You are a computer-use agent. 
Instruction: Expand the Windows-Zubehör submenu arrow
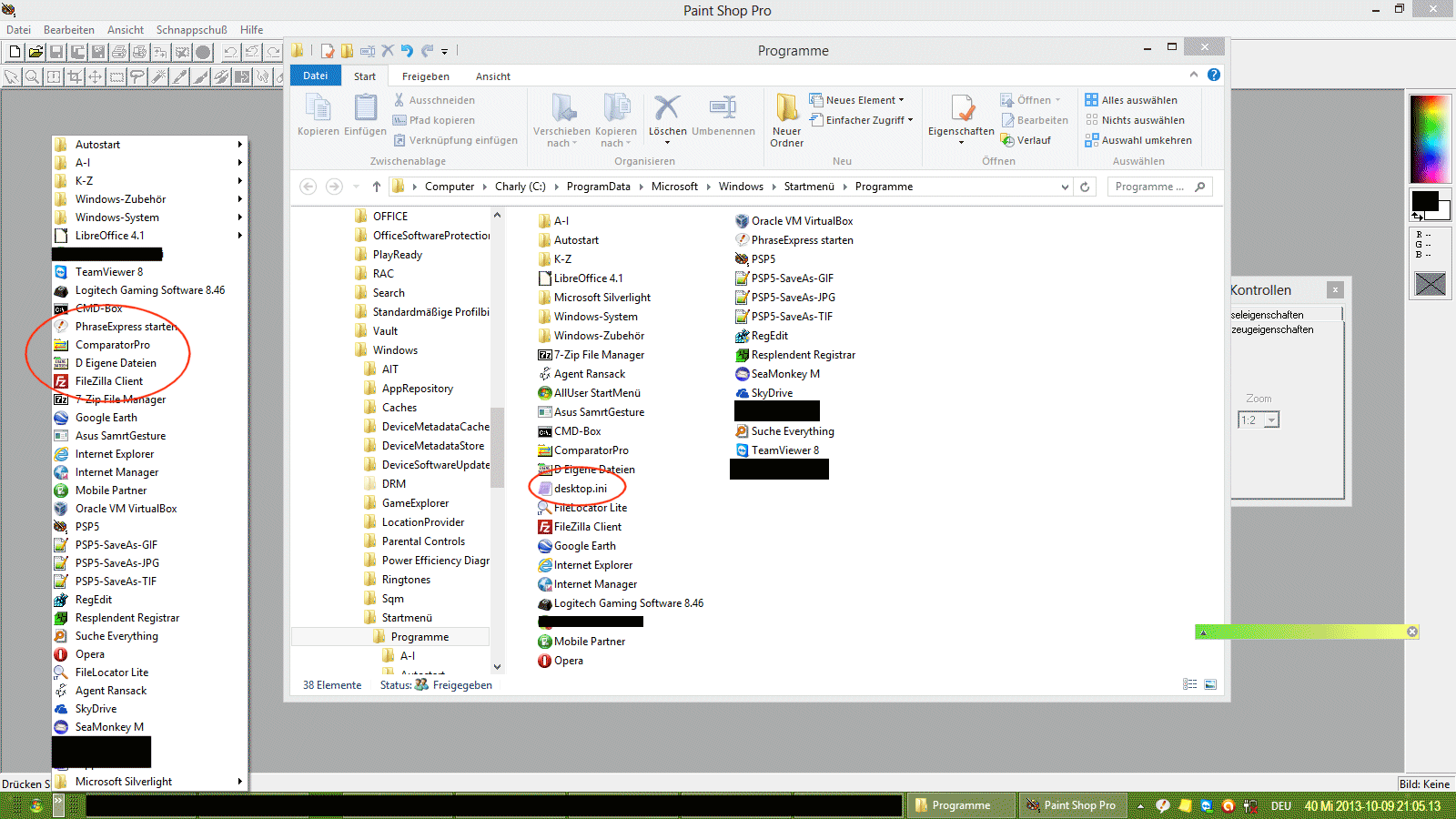pos(240,199)
